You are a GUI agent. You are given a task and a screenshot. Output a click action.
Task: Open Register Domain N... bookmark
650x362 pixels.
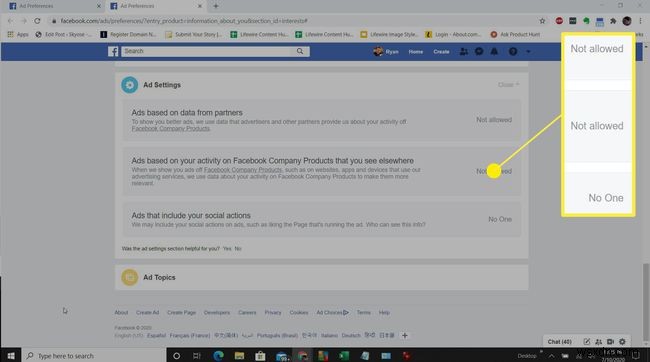click(129, 34)
